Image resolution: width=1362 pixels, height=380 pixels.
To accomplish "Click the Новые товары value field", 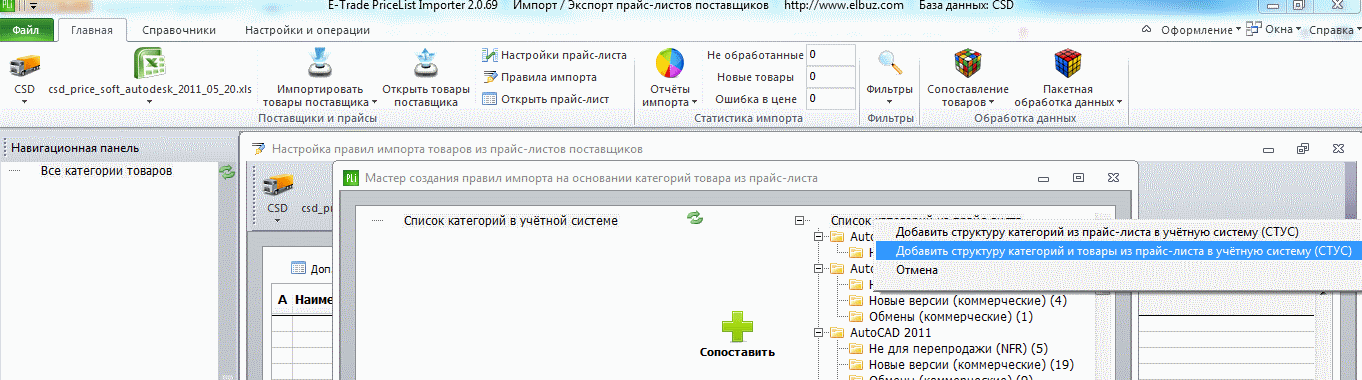I will [830, 76].
